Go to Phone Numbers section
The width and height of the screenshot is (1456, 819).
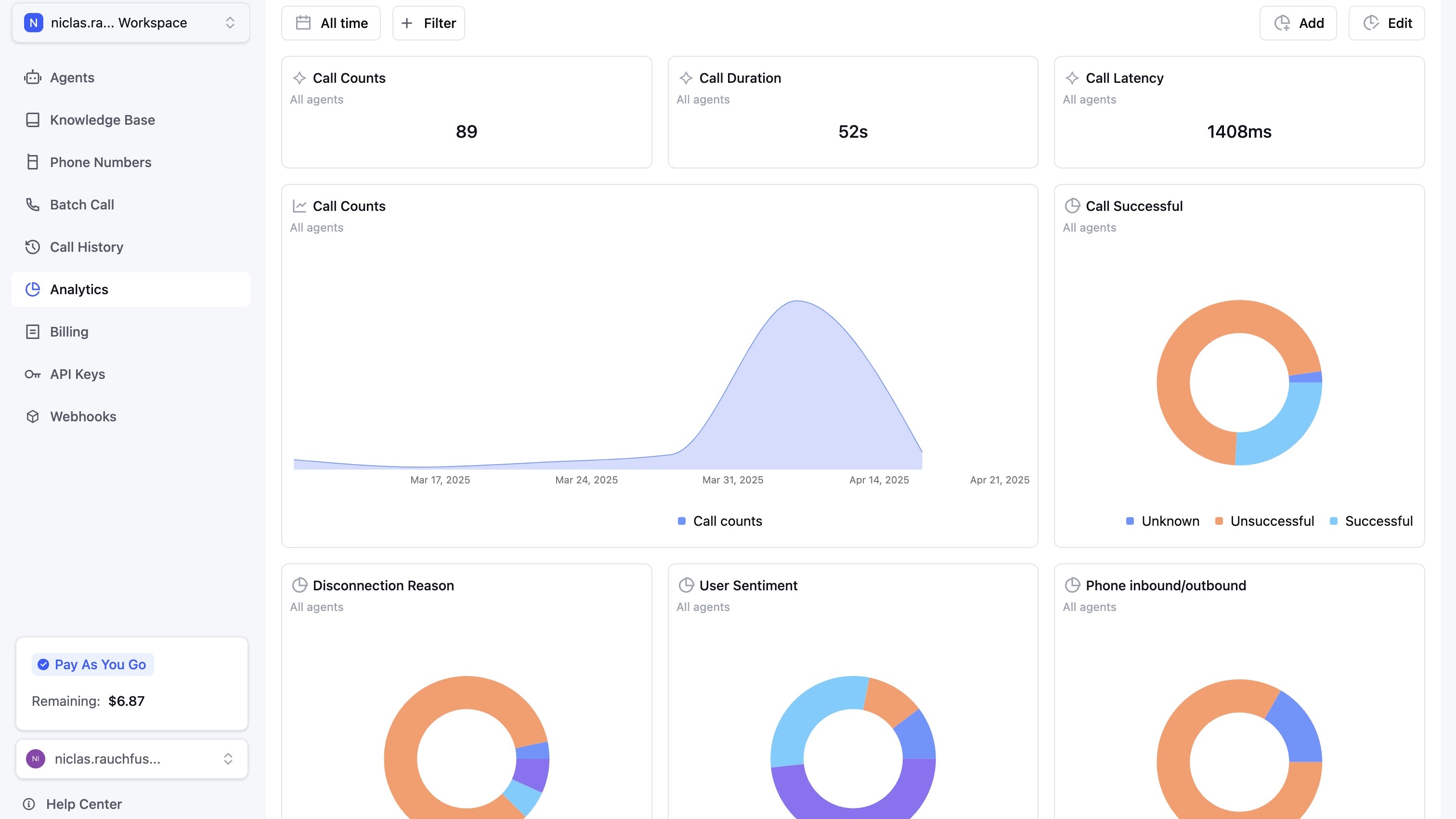pos(101,162)
